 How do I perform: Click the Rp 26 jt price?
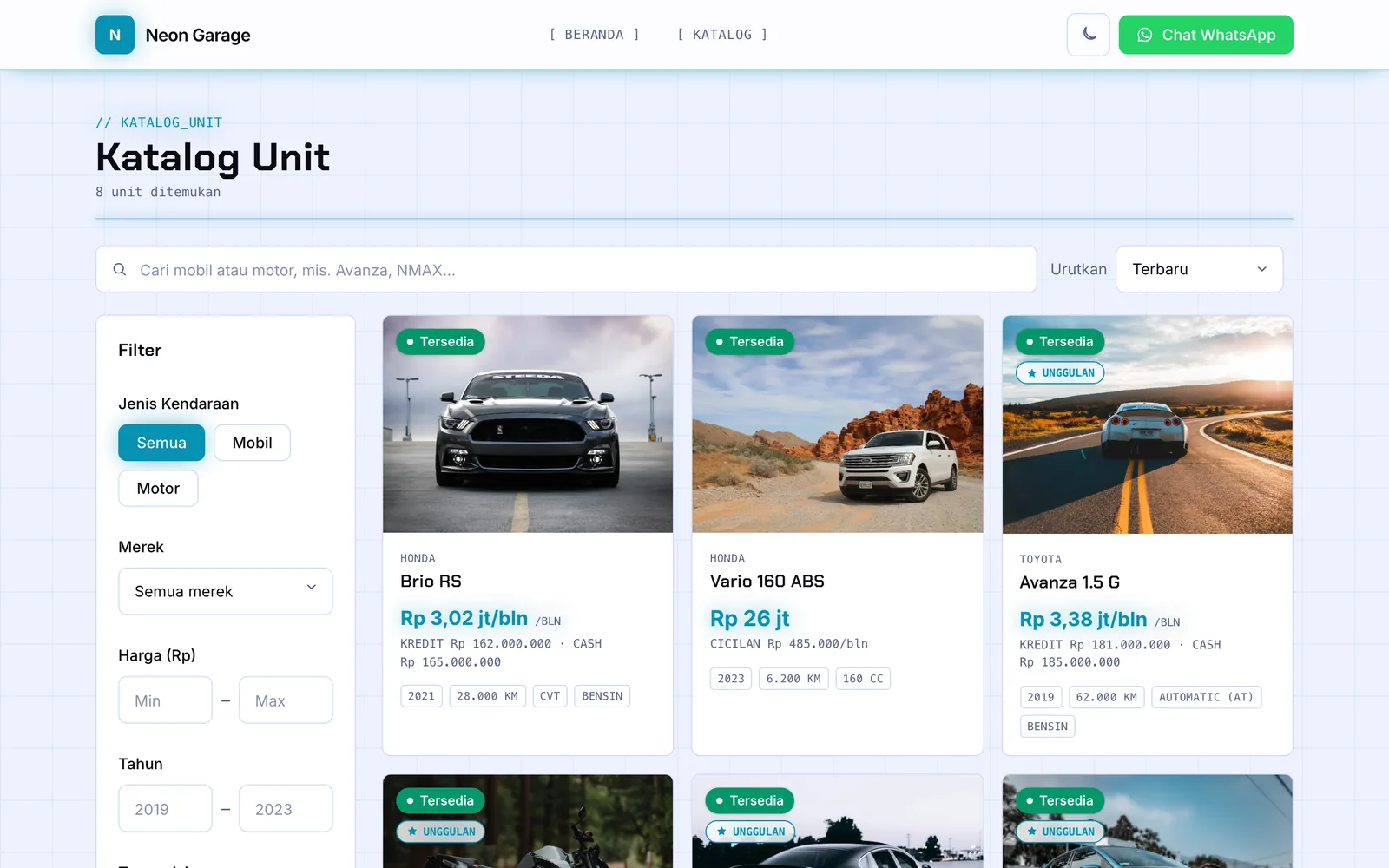(750, 619)
